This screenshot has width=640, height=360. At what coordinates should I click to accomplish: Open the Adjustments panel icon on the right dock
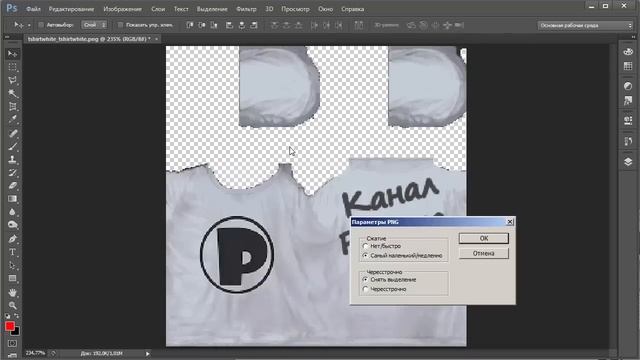(628, 86)
